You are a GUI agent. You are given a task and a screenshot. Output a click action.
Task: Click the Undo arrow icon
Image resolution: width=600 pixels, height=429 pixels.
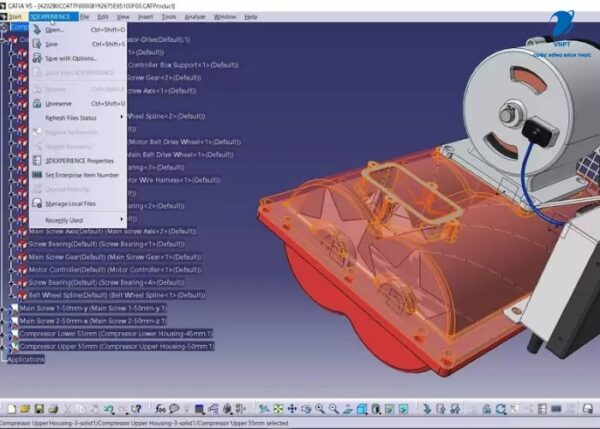coord(109,409)
